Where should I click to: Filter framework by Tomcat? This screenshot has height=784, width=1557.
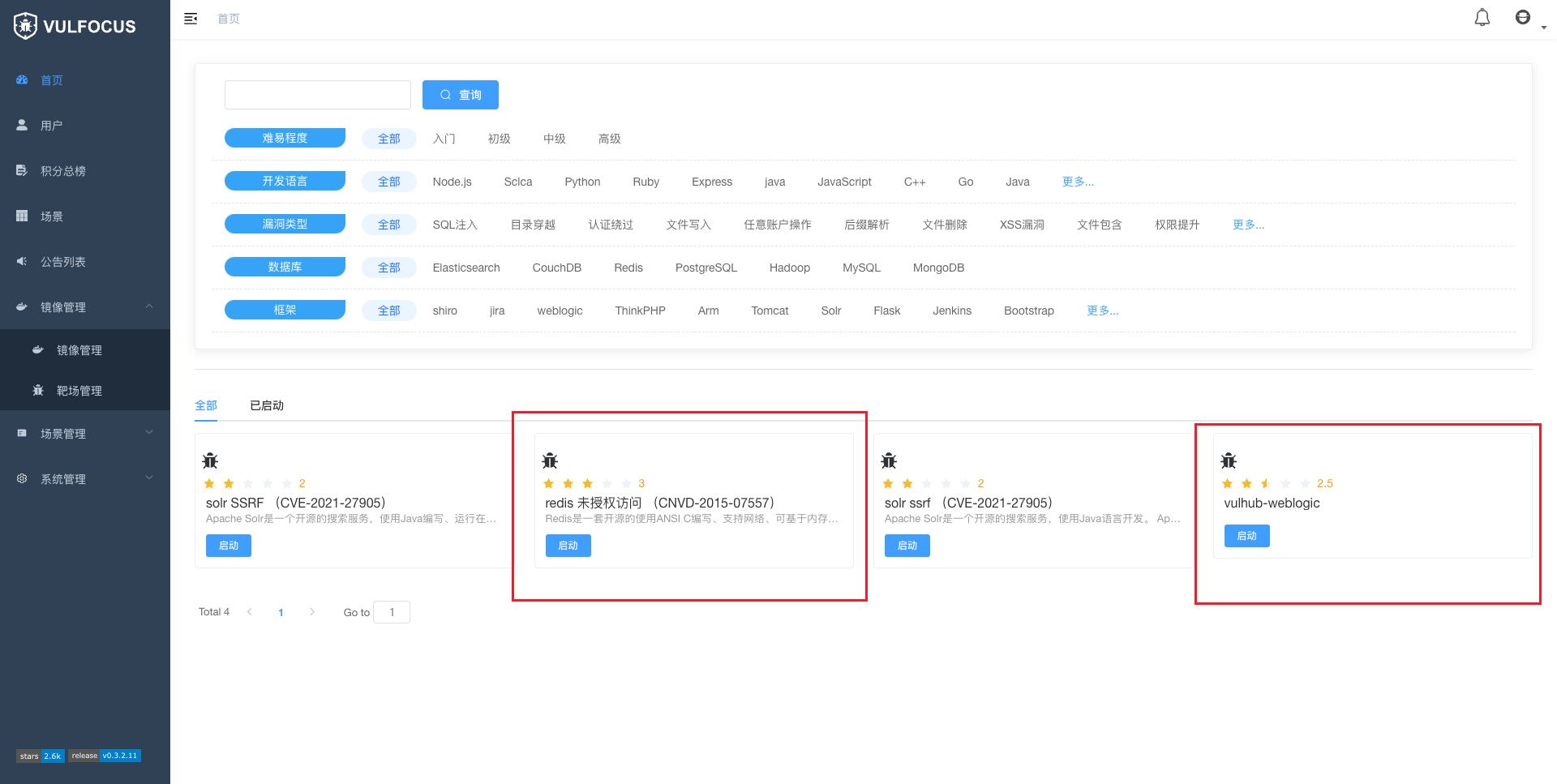pos(770,311)
